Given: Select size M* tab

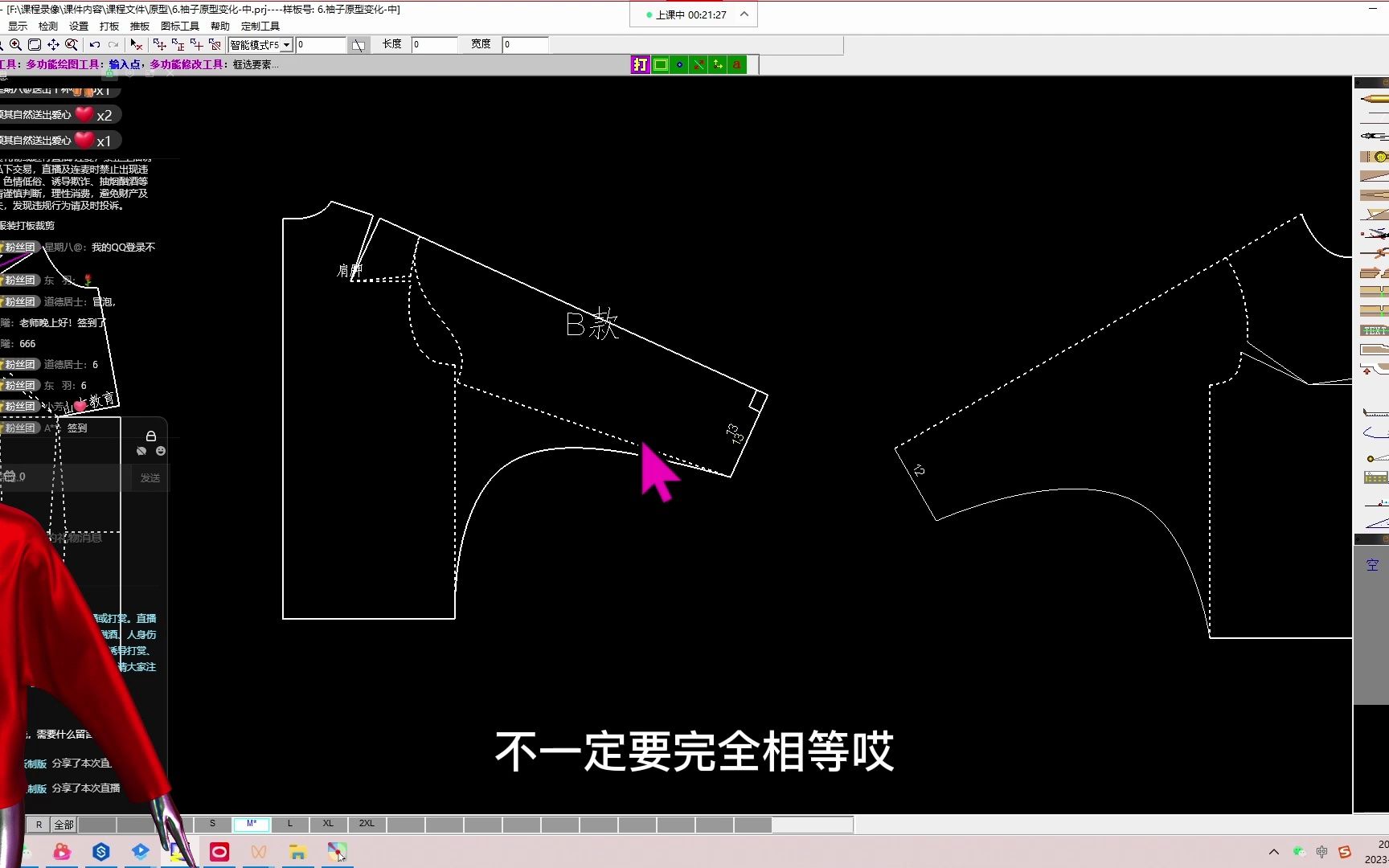Looking at the screenshot, I should click(x=252, y=824).
